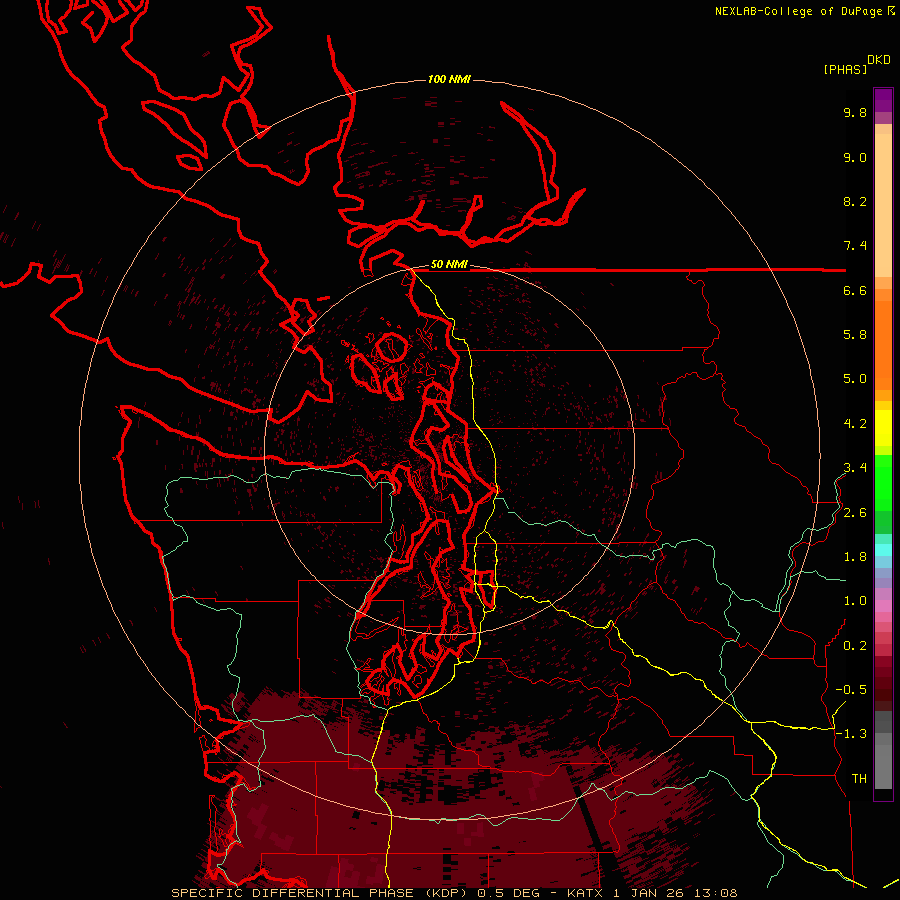This screenshot has height=900, width=900.
Task: Click the "13:08" timestamp in bottom caption
Action: tap(715, 893)
